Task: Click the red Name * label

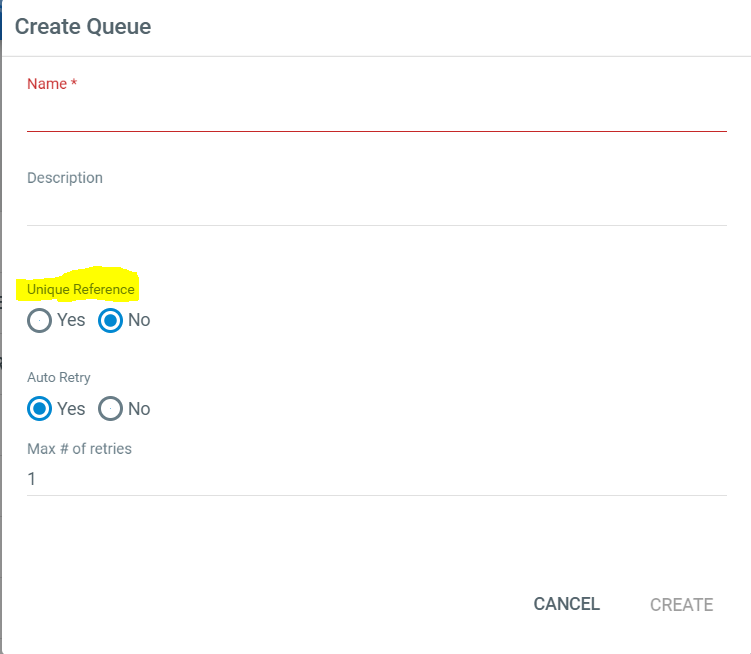Action: coord(47,84)
